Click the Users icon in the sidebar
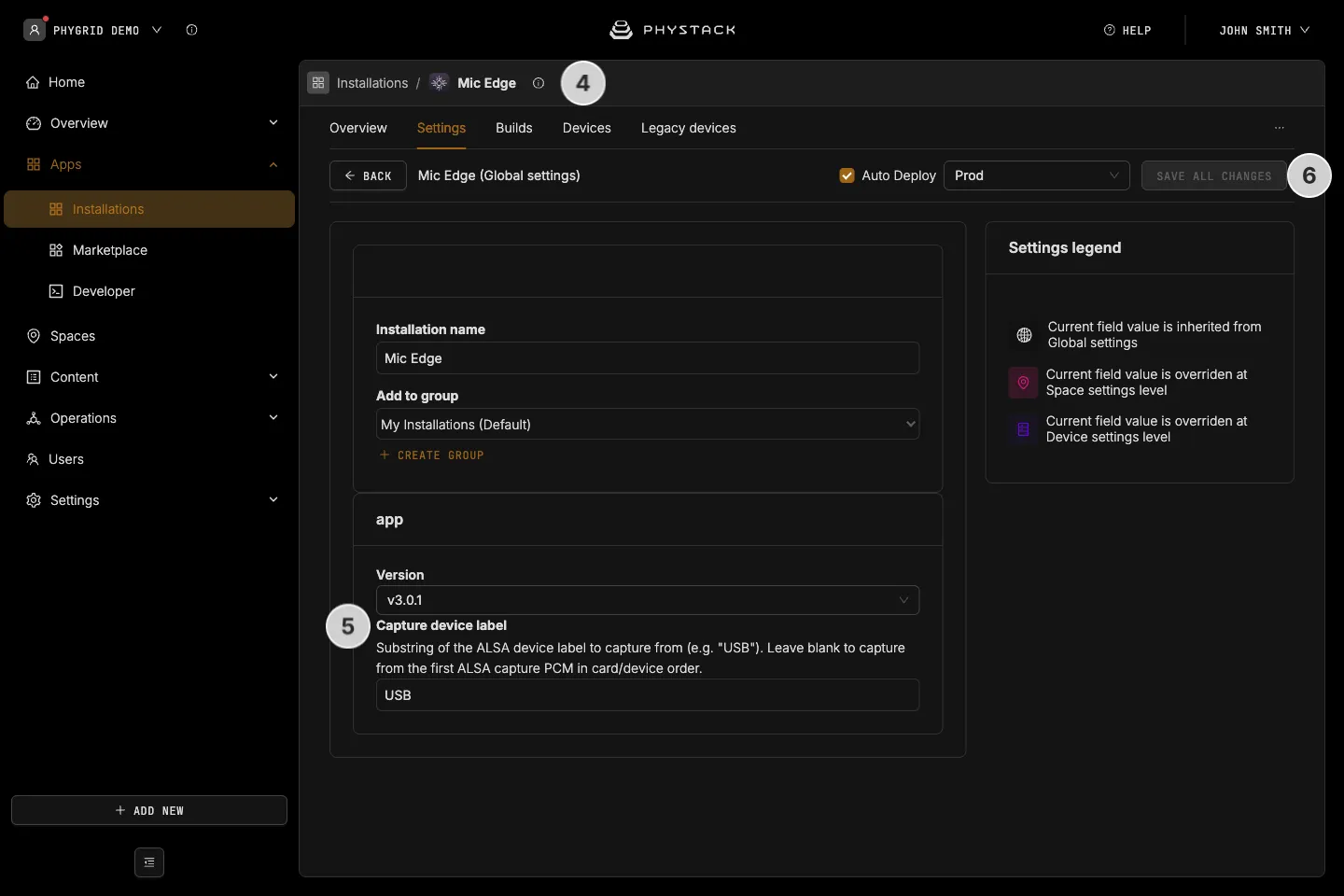This screenshot has width=1344, height=896. [x=33, y=459]
